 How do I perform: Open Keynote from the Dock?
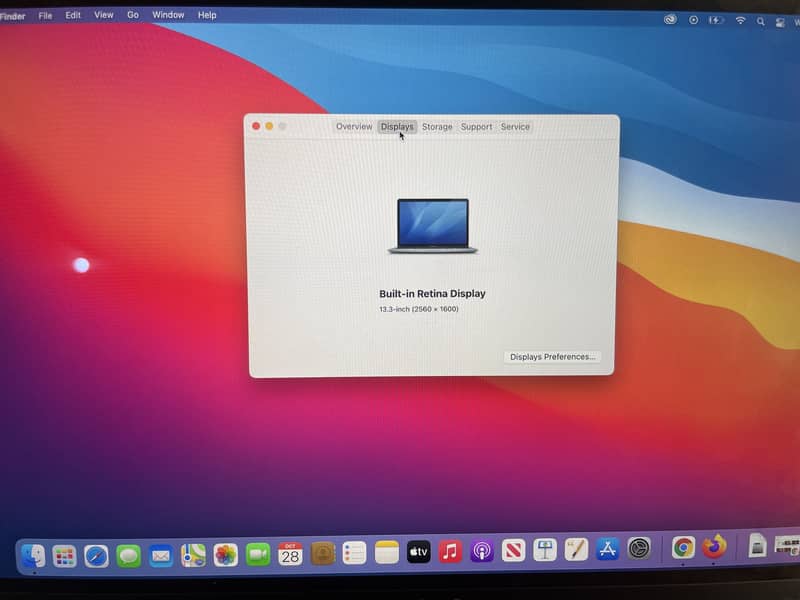click(x=545, y=550)
